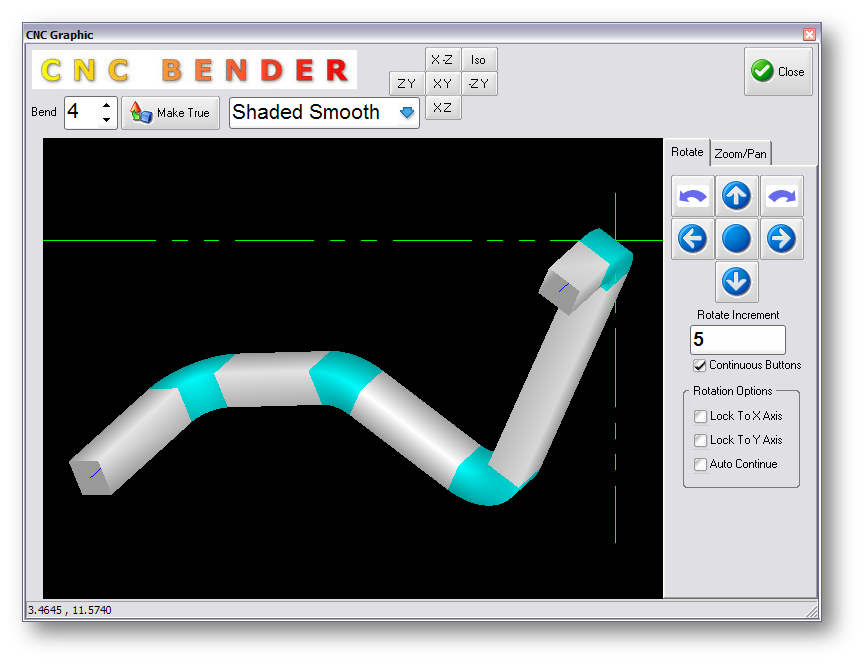The width and height of the screenshot is (864, 664).
Task: Enable Lock To X Axis option
Action: click(x=700, y=416)
